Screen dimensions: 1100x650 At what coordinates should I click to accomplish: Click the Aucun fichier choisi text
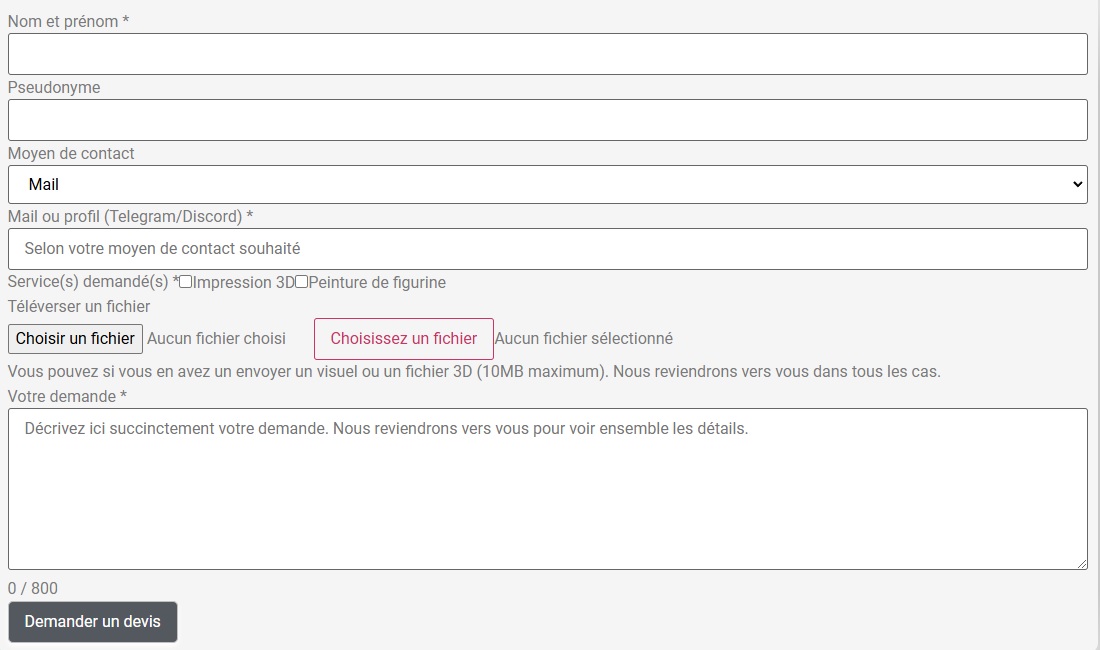click(x=216, y=339)
